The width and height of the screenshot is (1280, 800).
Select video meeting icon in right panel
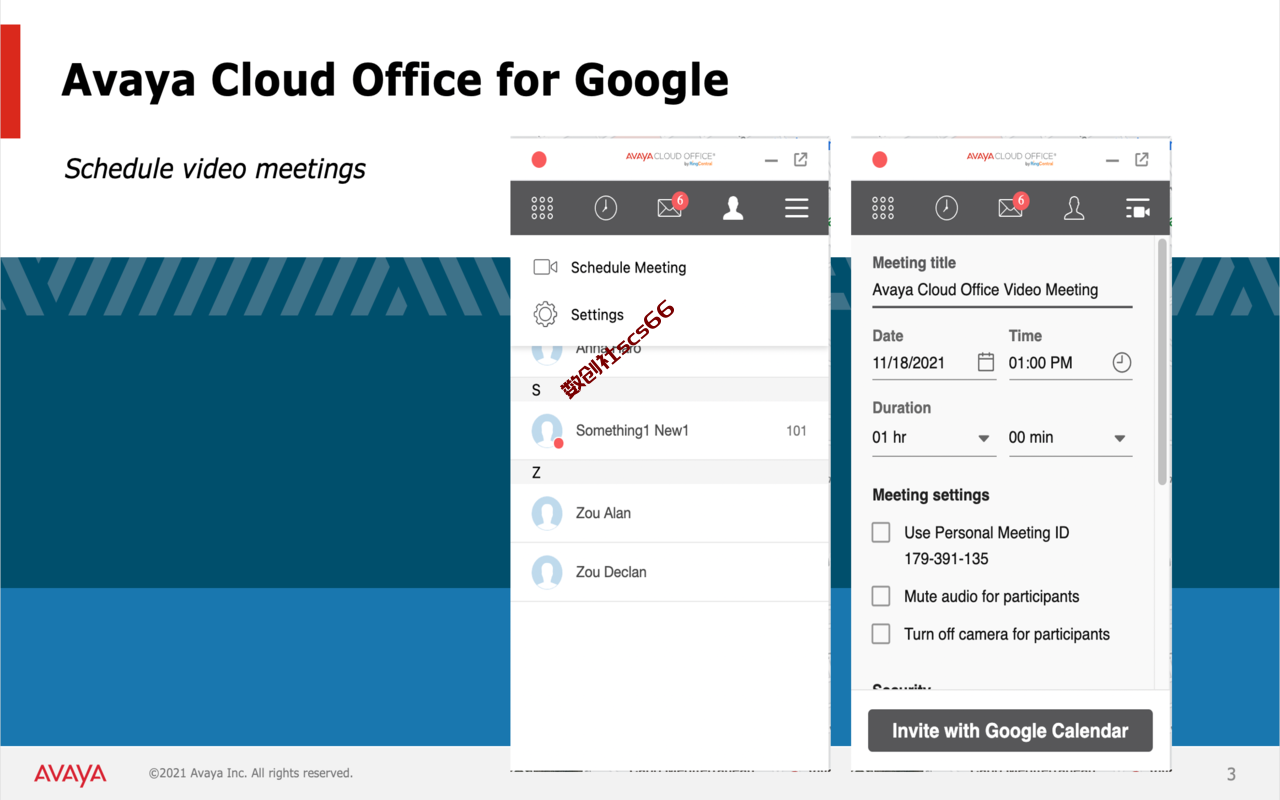pyautogui.click(x=1138, y=208)
